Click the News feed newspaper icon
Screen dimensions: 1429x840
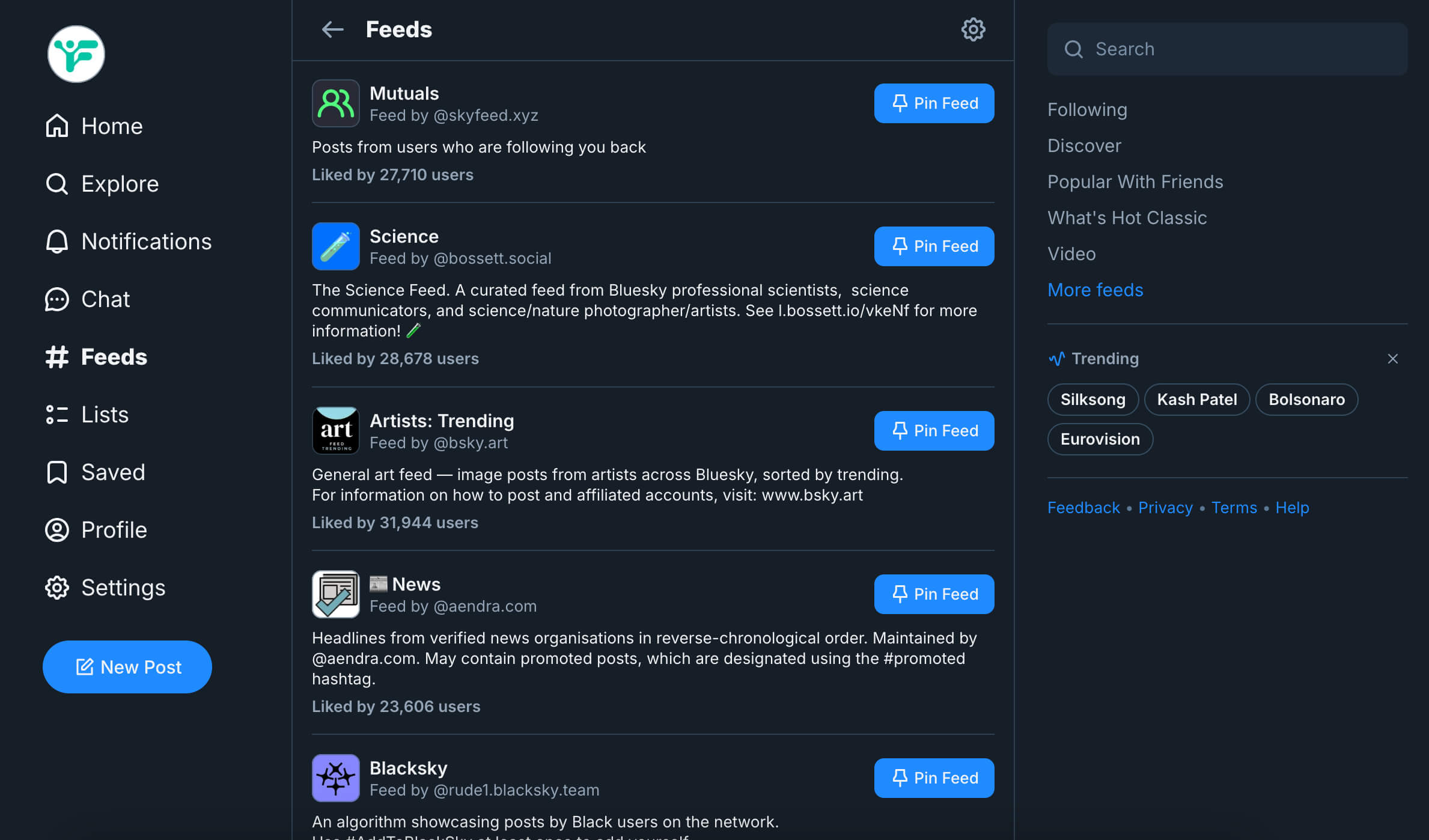(x=335, y=594)
